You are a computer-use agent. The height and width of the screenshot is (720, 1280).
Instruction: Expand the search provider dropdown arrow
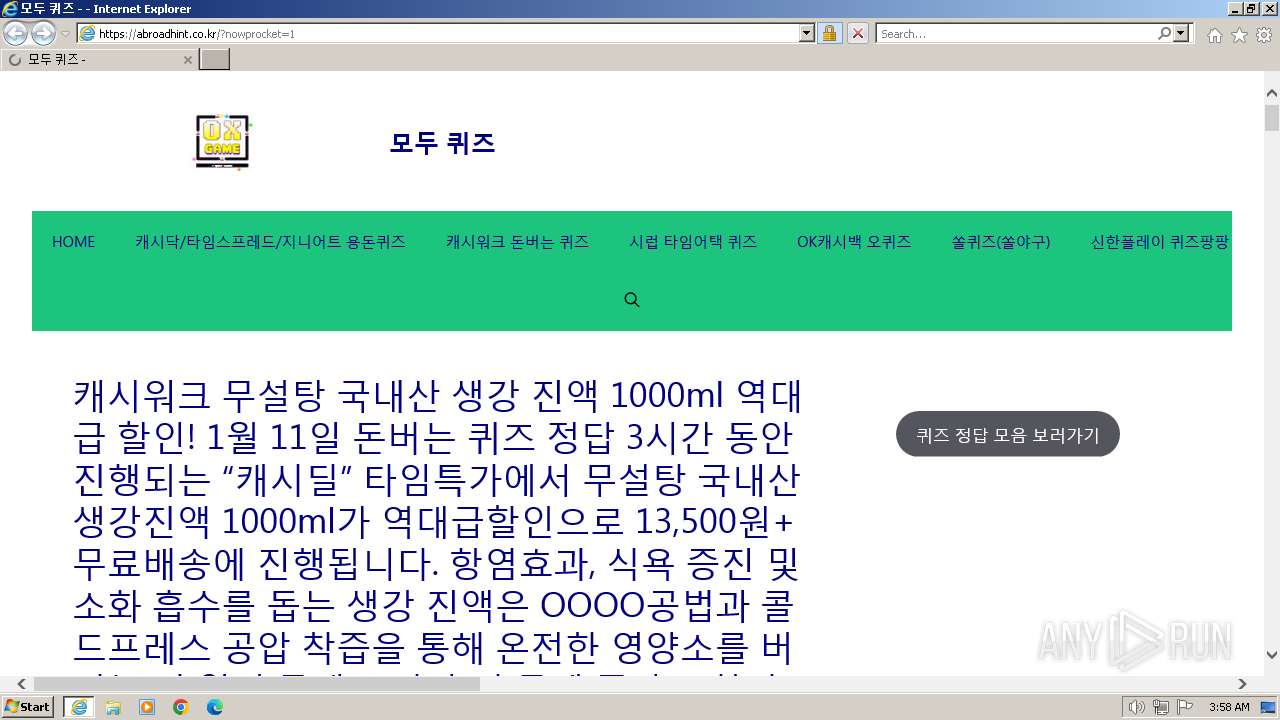click(1182, 33)
